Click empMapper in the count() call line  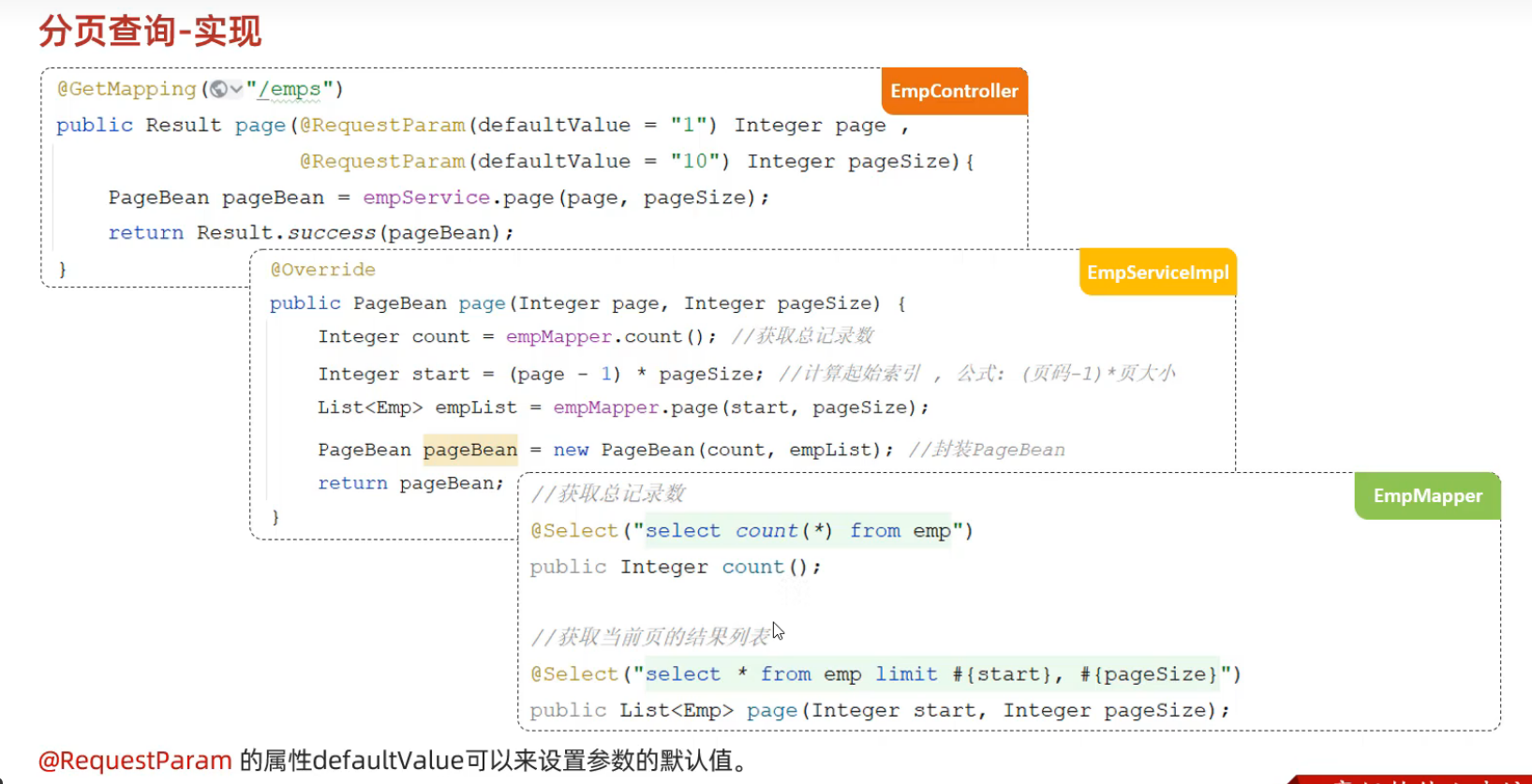click(x=558, y=336)
